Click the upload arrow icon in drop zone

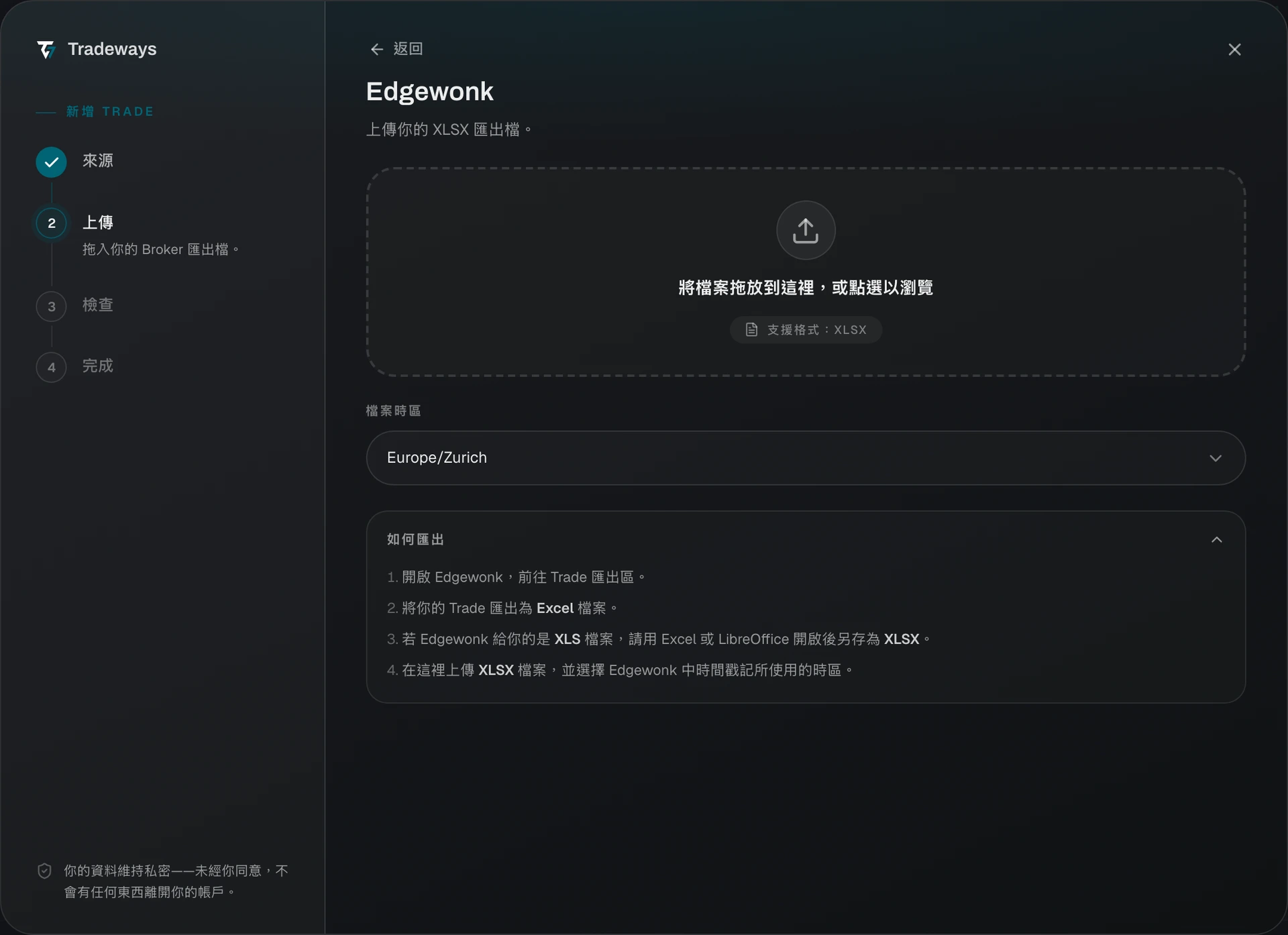coord(806,230)
